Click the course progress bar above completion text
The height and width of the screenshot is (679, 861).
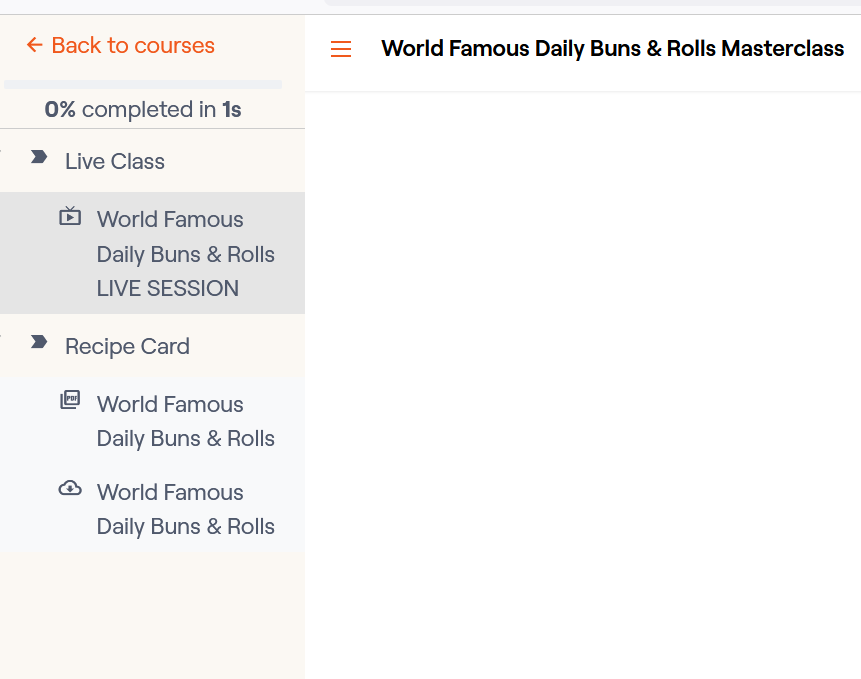pos(143,85)
